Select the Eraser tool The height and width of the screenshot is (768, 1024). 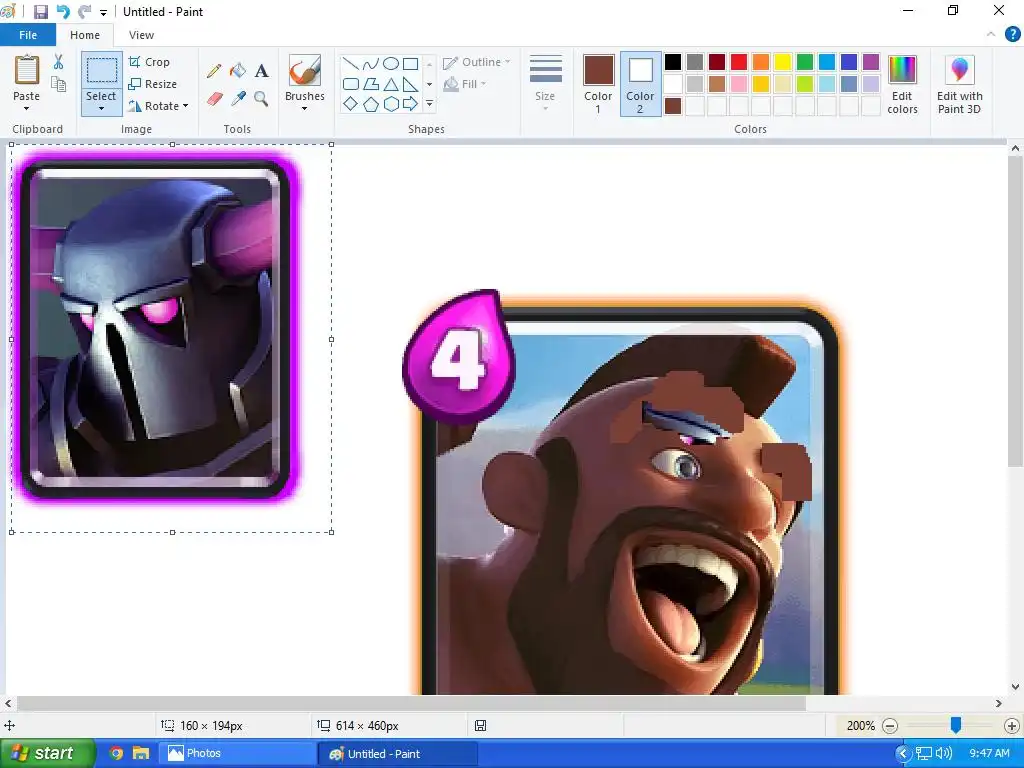click(215, 99)
